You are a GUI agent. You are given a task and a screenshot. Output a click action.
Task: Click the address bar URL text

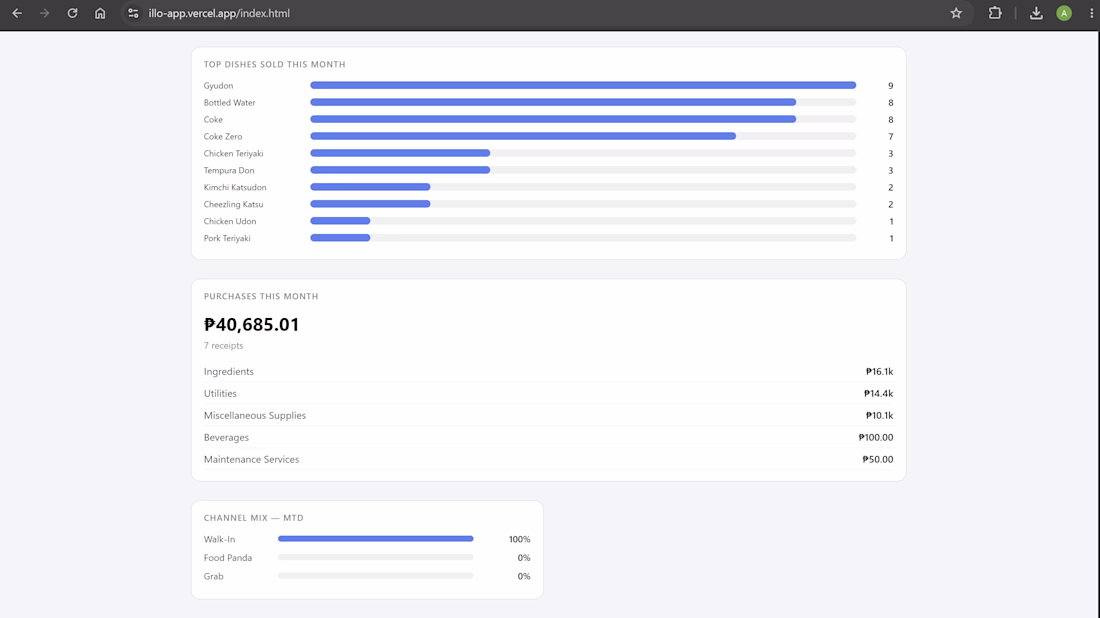[219, 13]
